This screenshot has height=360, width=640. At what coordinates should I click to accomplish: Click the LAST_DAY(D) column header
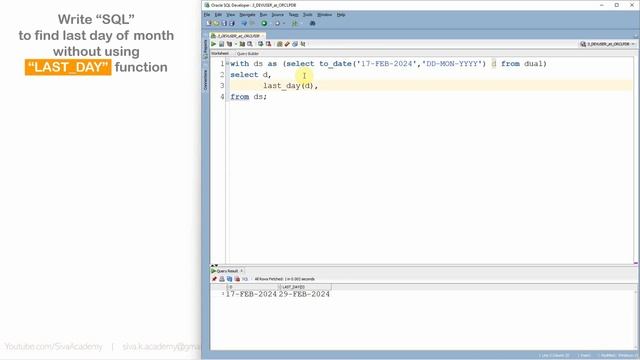tap(305, 287)
